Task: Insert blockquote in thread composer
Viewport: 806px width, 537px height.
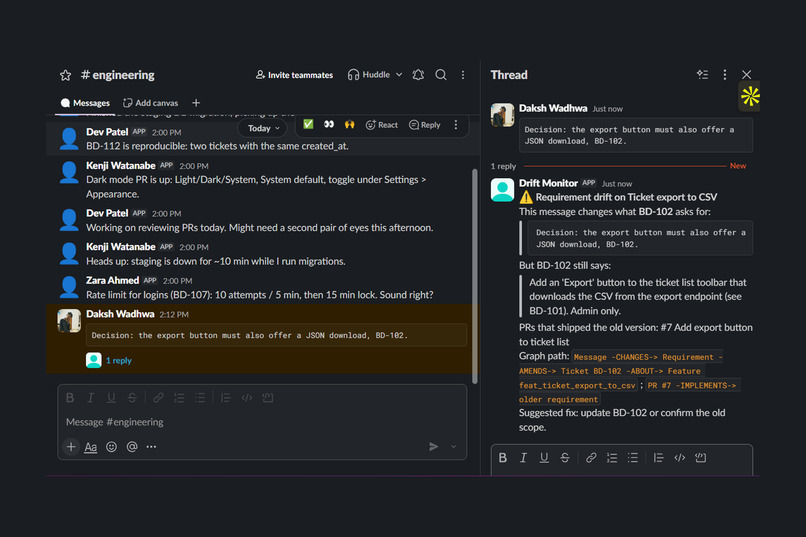Action: click(x=658, y=458)
